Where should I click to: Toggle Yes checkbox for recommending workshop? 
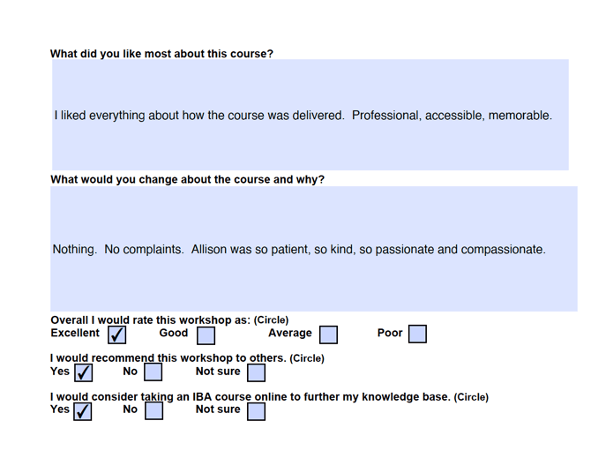[83, 372]
